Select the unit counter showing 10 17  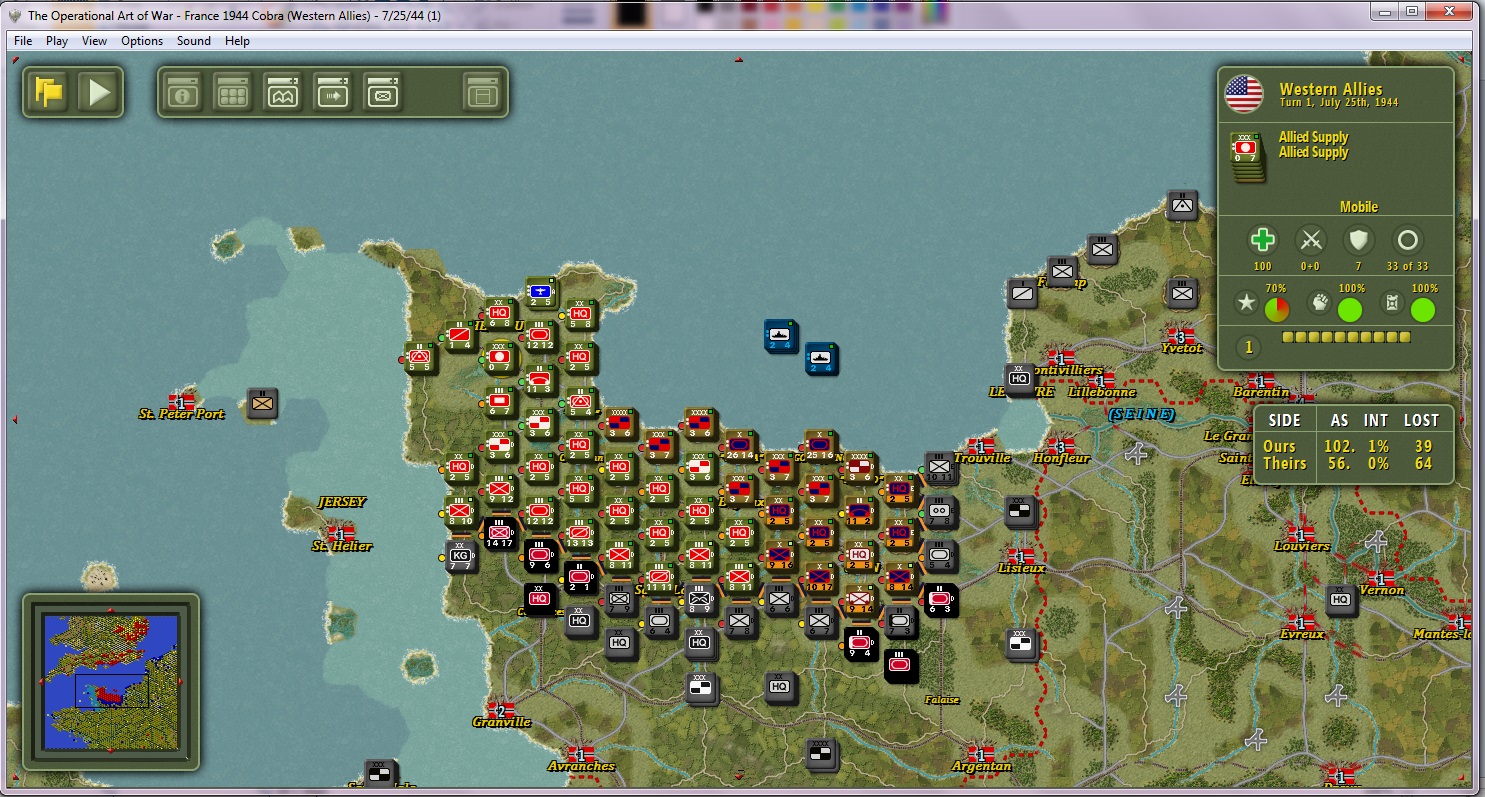(820, 578)
